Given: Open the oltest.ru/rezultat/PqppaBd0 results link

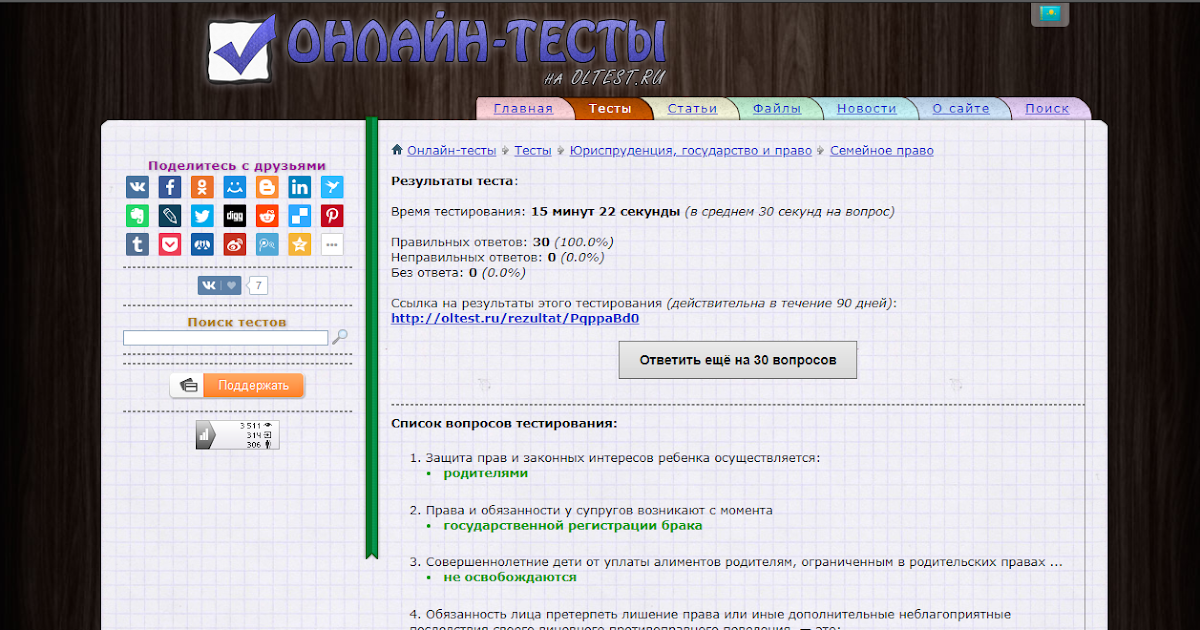Looking at the screenshot, I should click(515, 319).
